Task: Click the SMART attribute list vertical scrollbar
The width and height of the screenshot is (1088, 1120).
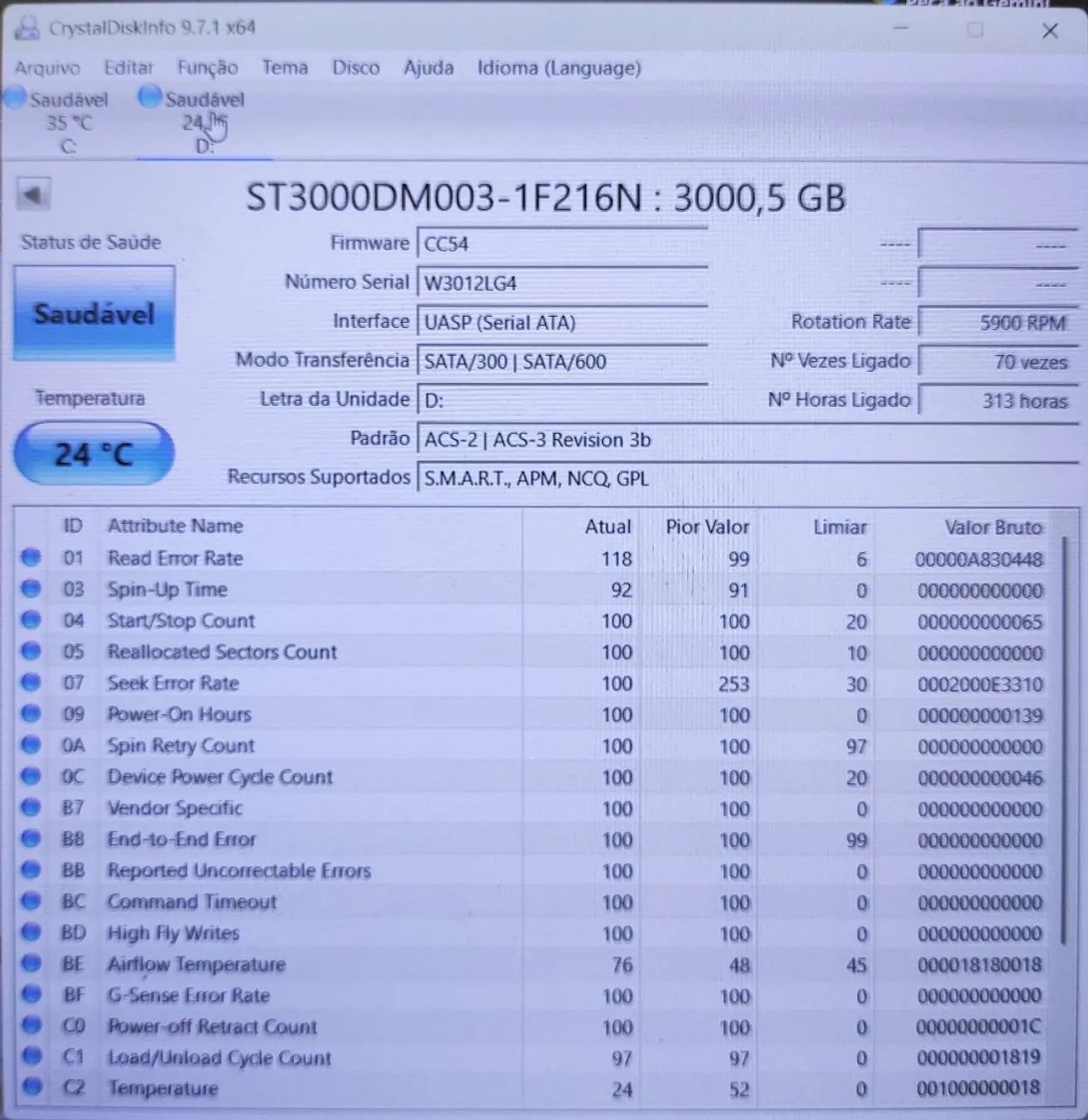Action: [x=1064, y=739]
